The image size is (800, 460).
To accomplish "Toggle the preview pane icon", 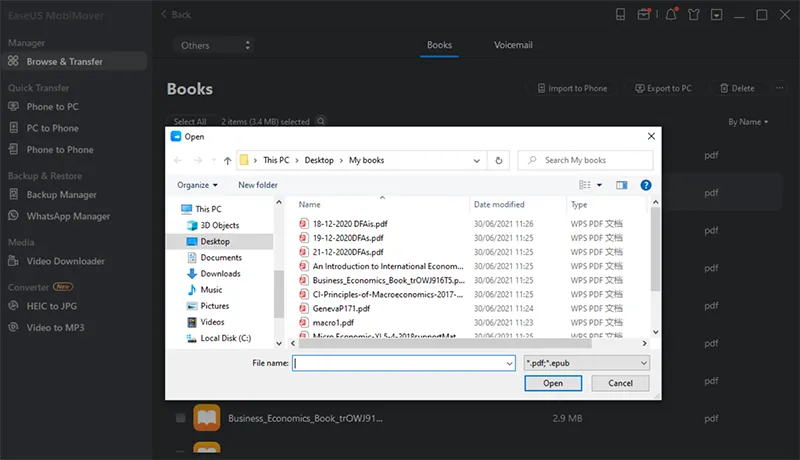I will pos(621,185).
